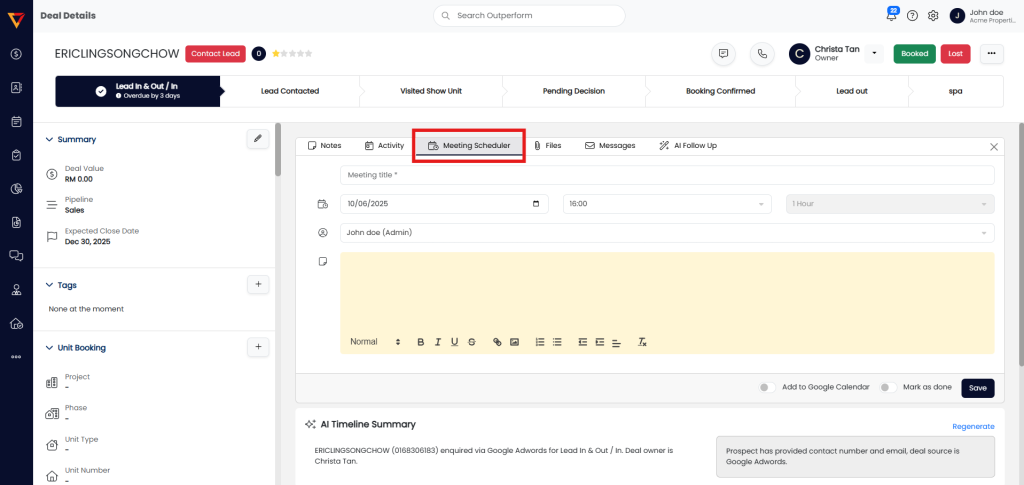The image size is (1024, 485).
Task: Switch to the AI Follow Up tab
Action: click(688, 146)
